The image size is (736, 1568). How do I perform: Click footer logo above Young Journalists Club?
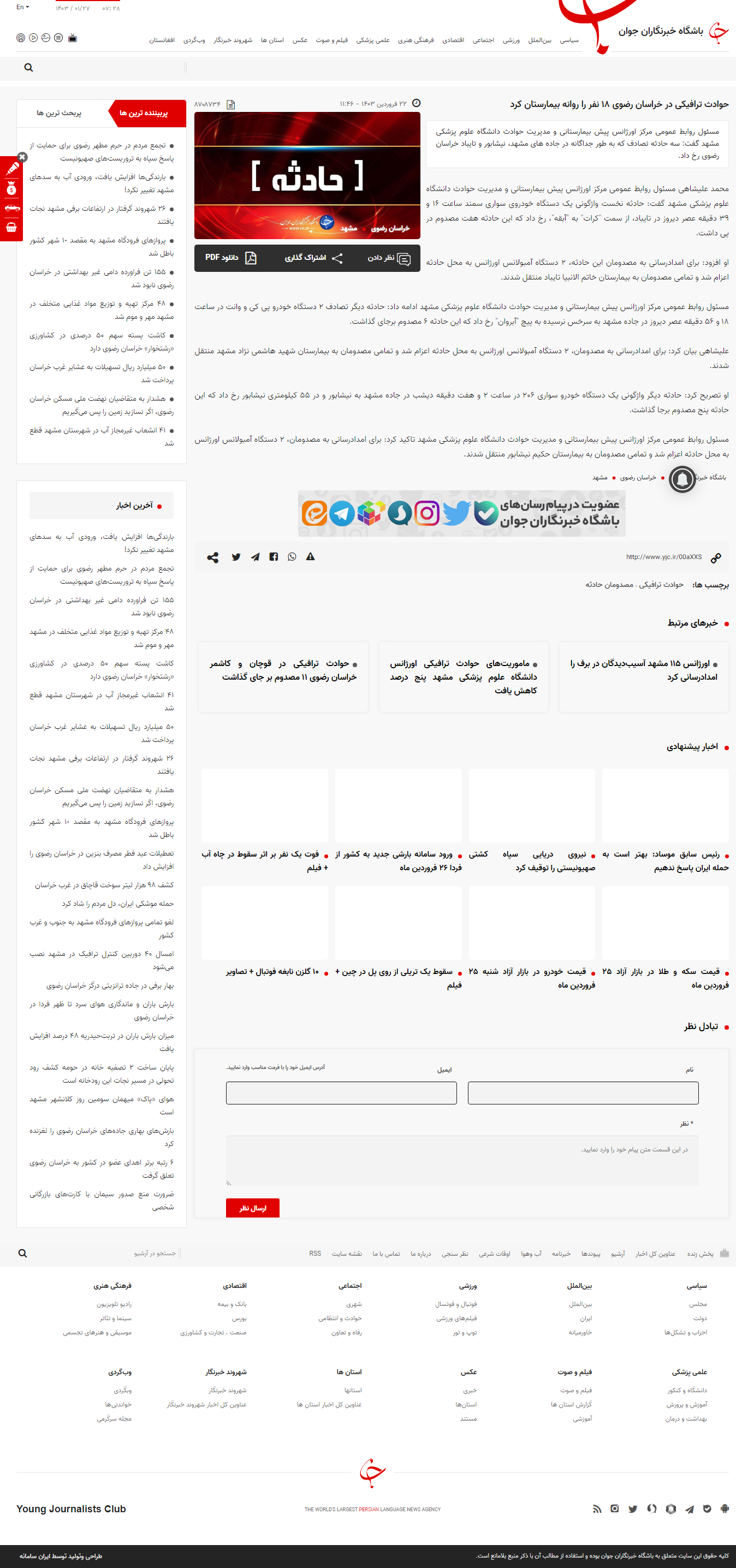coord(372,1472)
